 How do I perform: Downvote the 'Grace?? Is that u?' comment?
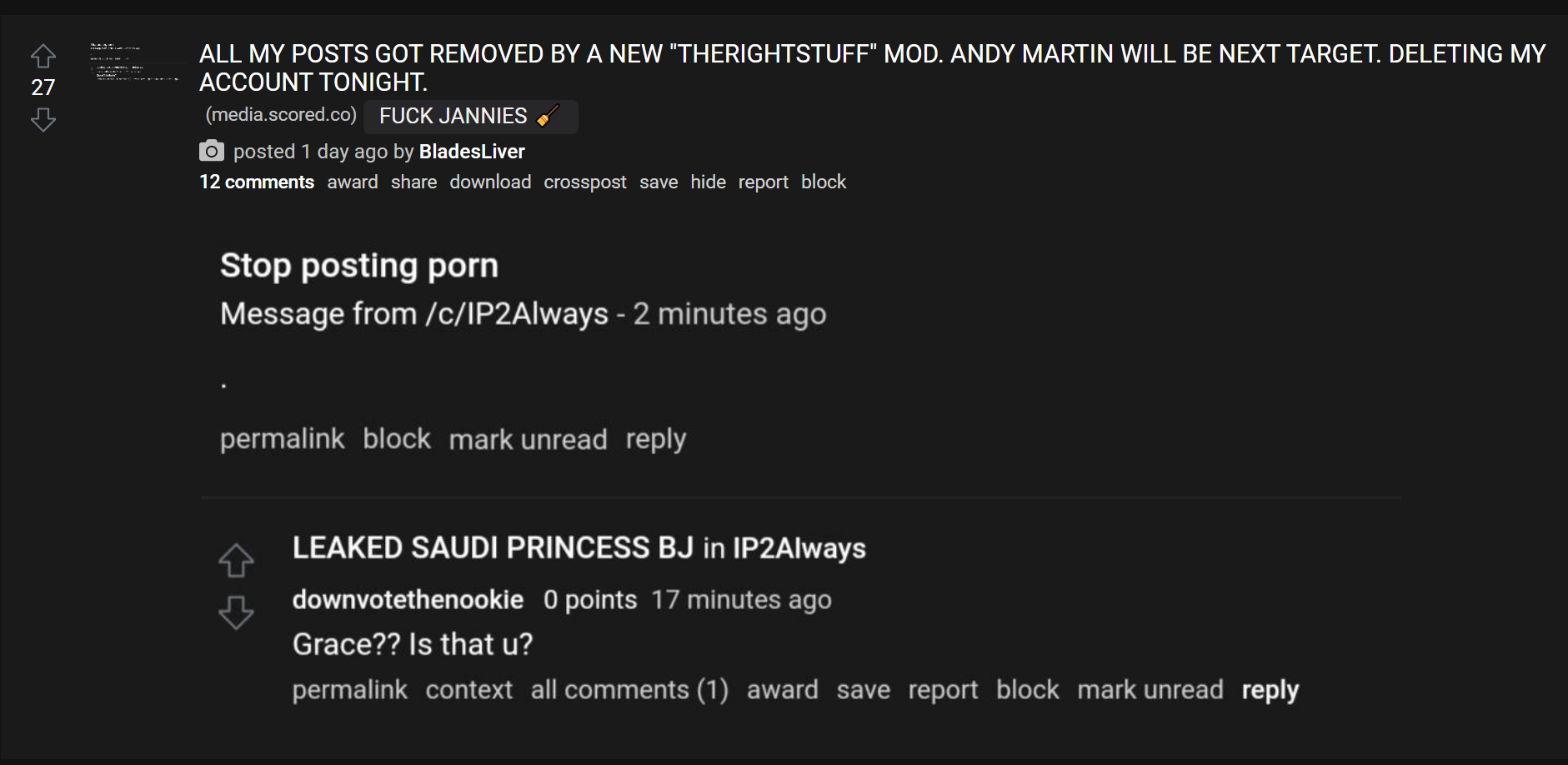[x=236, y=612]
